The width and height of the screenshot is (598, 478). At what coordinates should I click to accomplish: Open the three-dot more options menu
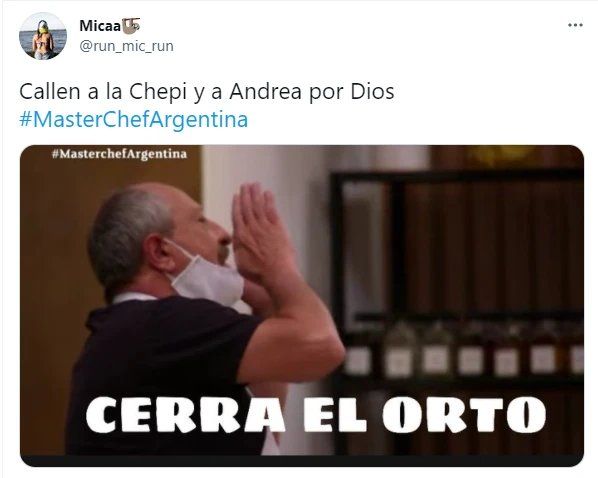575,25
